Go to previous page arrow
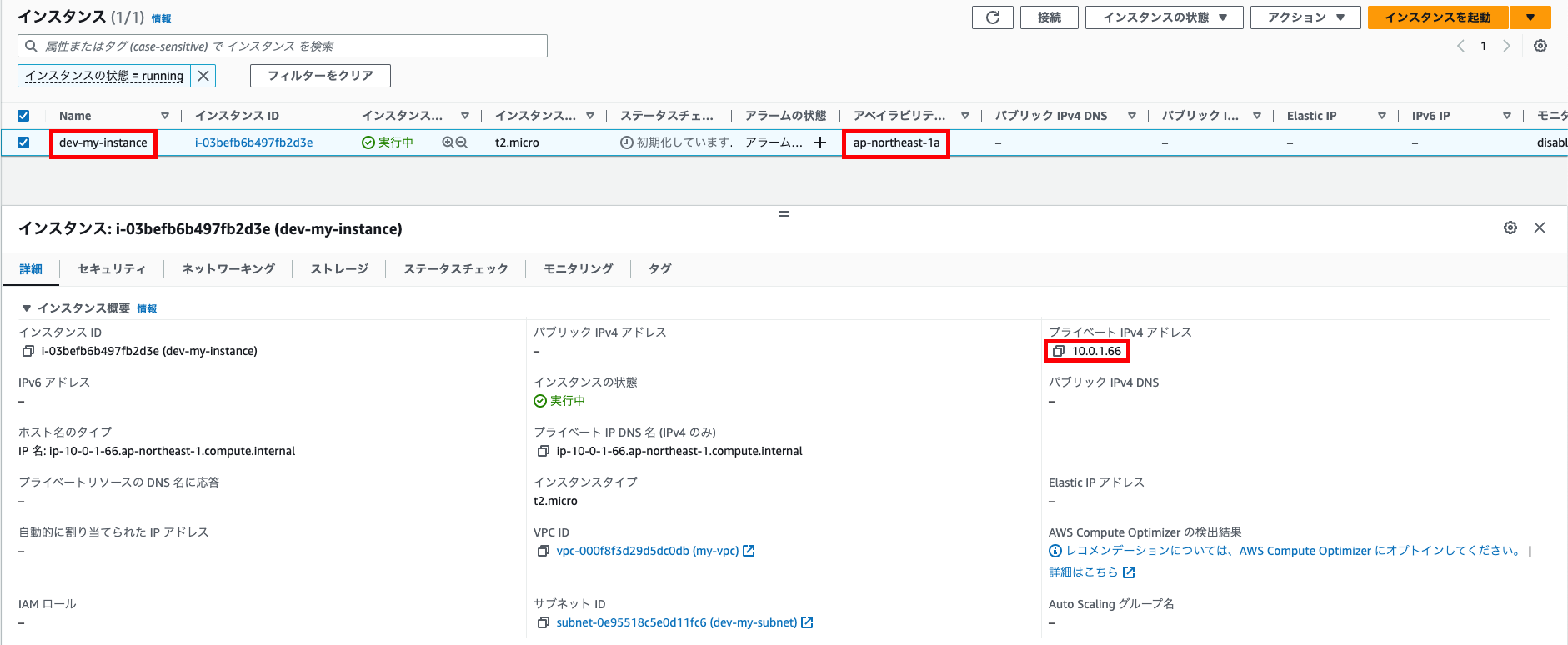 (1460, 46)
